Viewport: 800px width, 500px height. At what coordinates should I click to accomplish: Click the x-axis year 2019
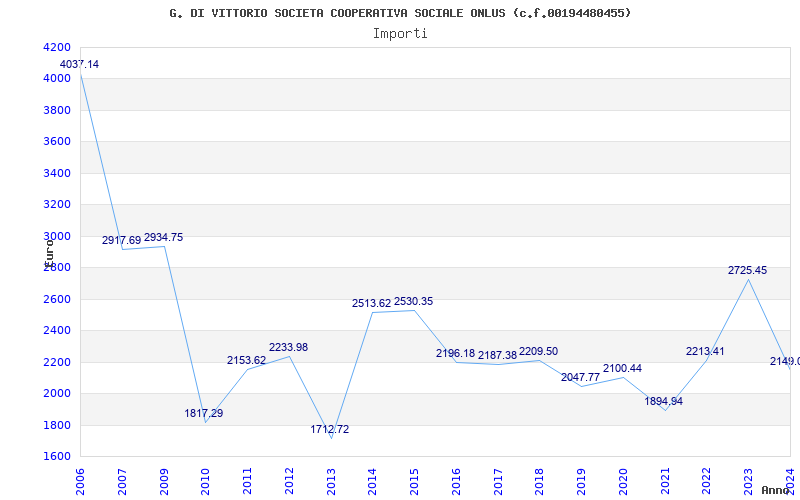point(582,482)
